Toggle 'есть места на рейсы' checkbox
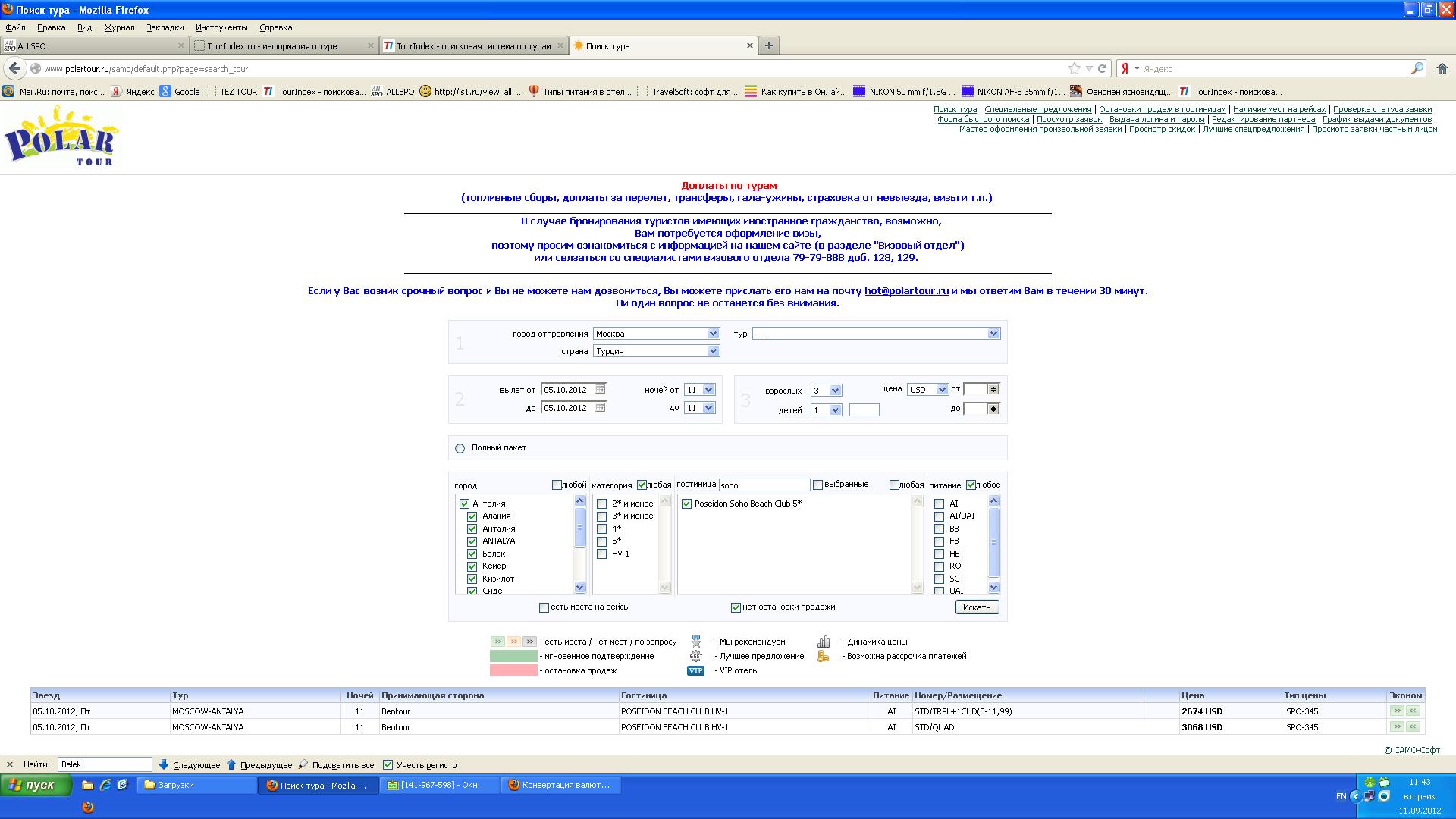Image resolution: width=1456 pixels, height=819 pixels. coord(544,607)
